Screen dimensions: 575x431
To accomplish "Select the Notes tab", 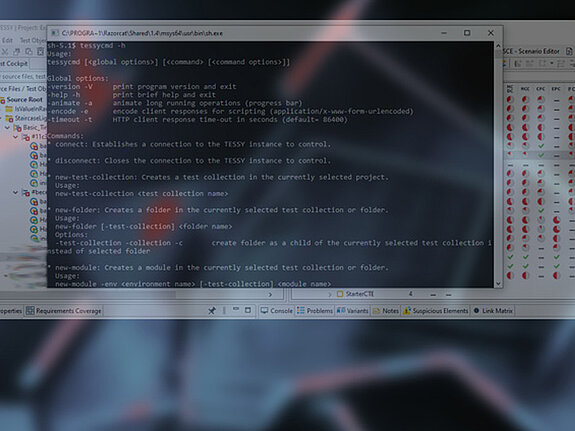I will tap(385, 311).
